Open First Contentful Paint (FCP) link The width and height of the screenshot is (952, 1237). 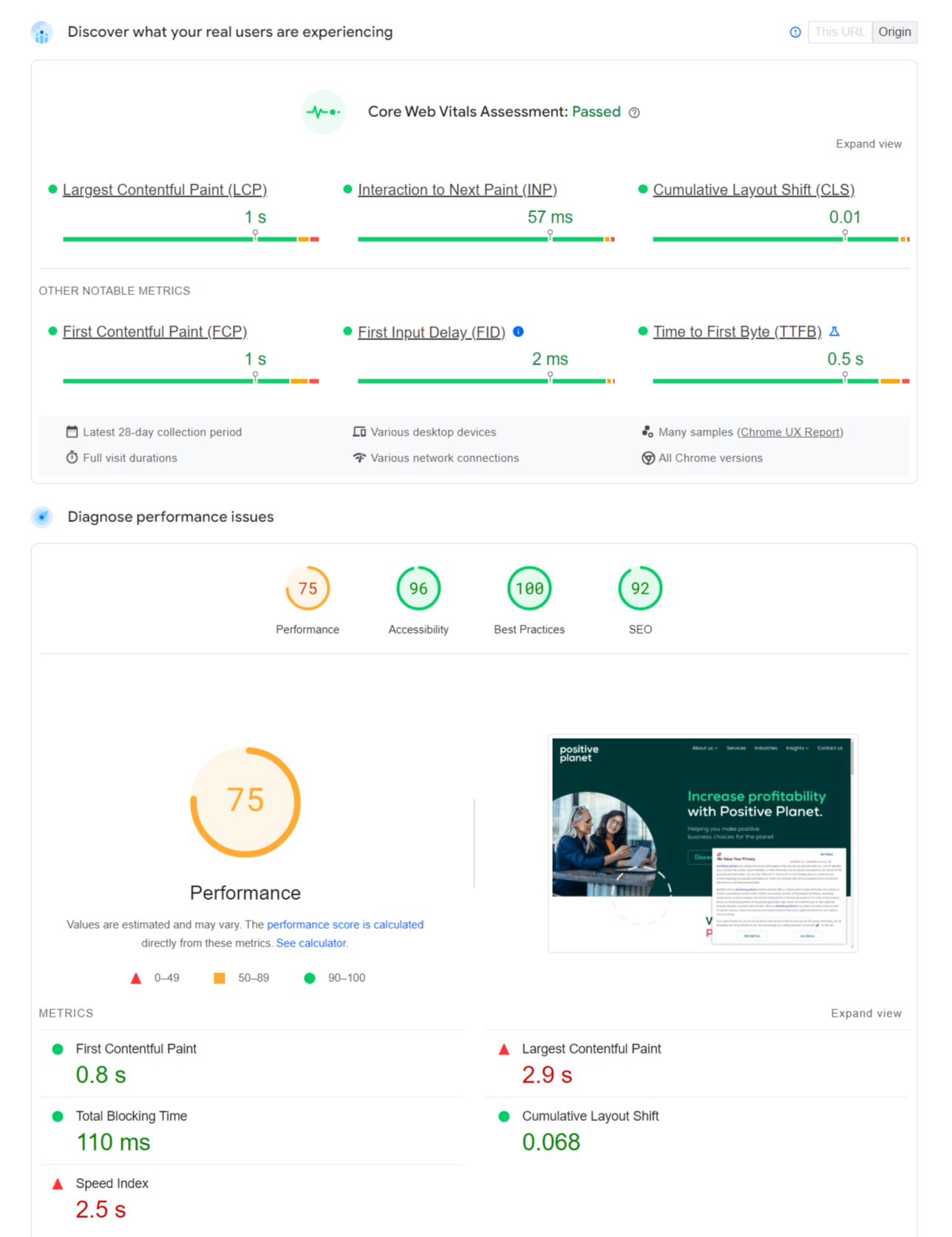tap(154, 332)
